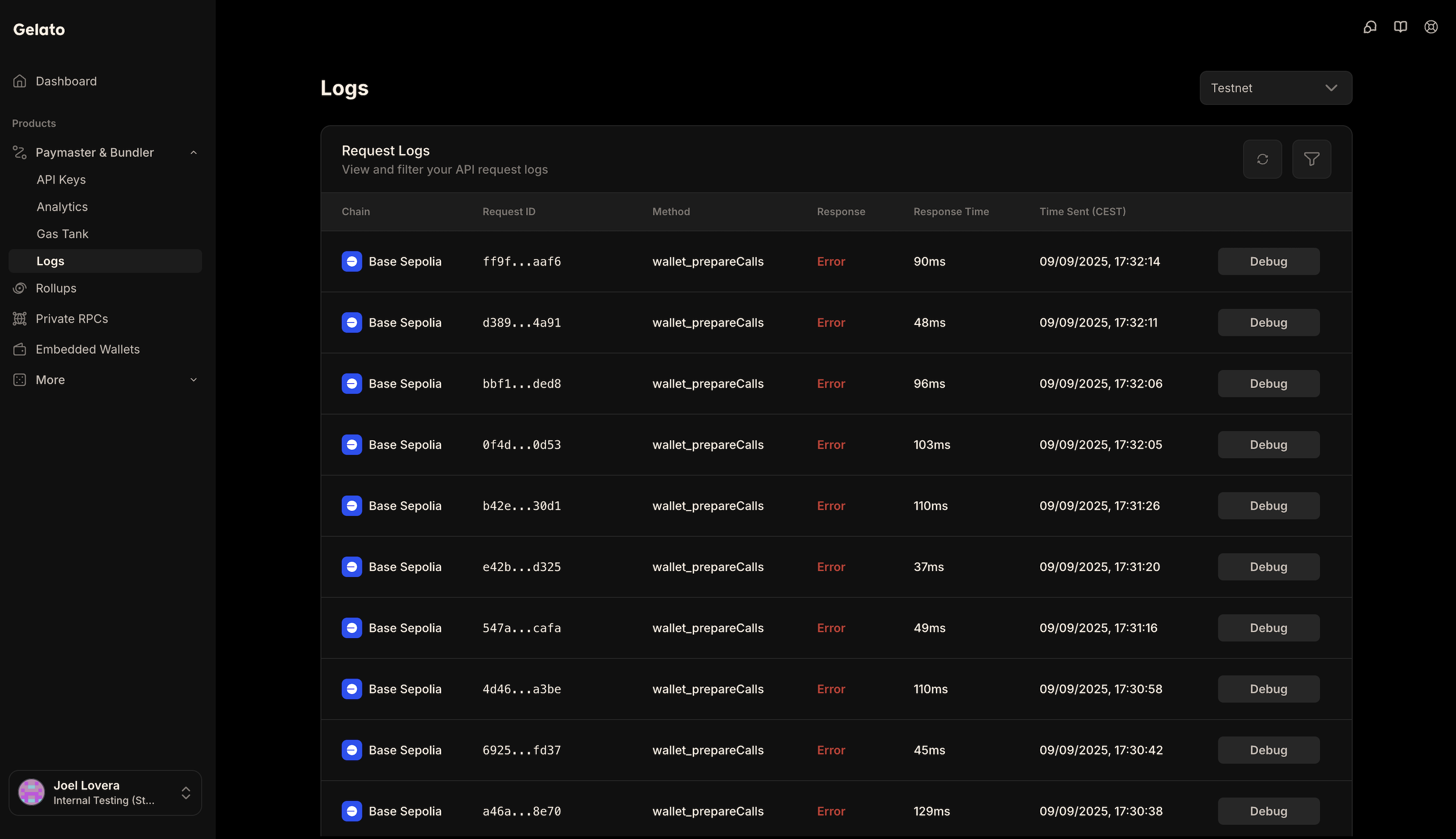Open the Testnet network dropdown
This screenshot has height=839, width=1456.
point(1275,88)
